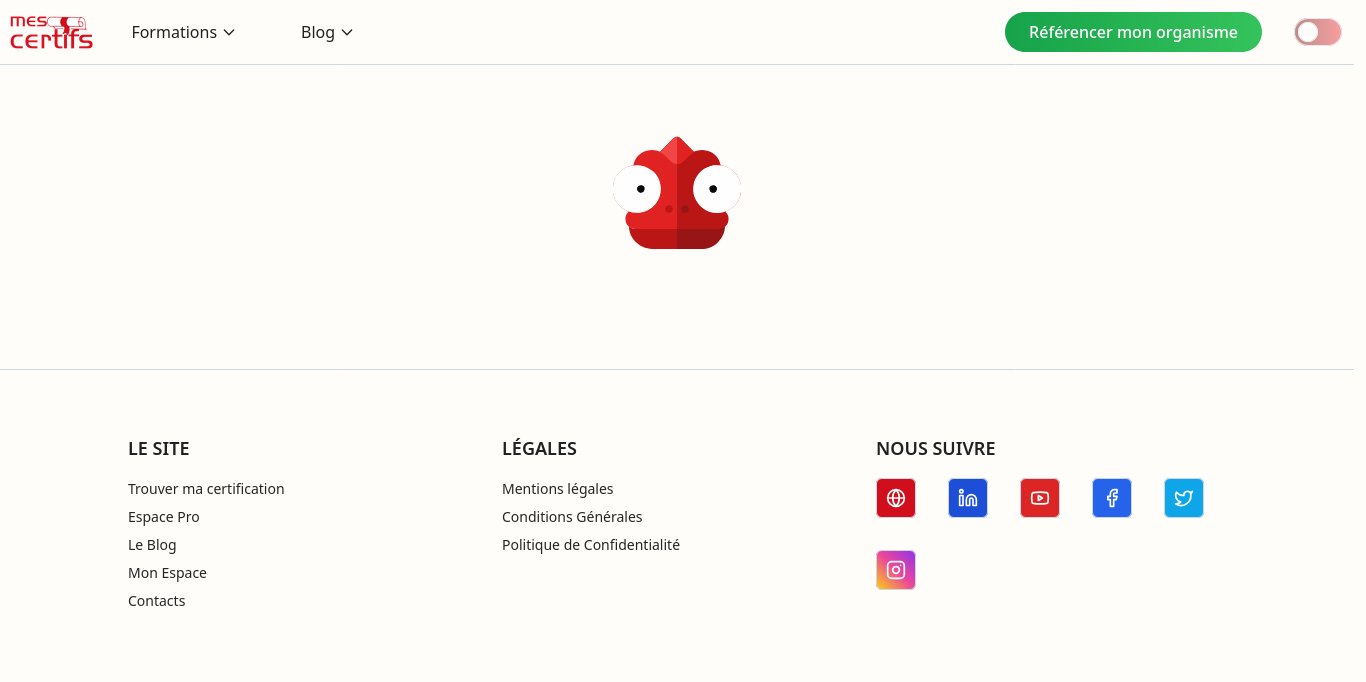Screen dimensions: 1366x682
Task: Open Le Blog footer link
Action: pyautogui.click(x=152, y=545)
